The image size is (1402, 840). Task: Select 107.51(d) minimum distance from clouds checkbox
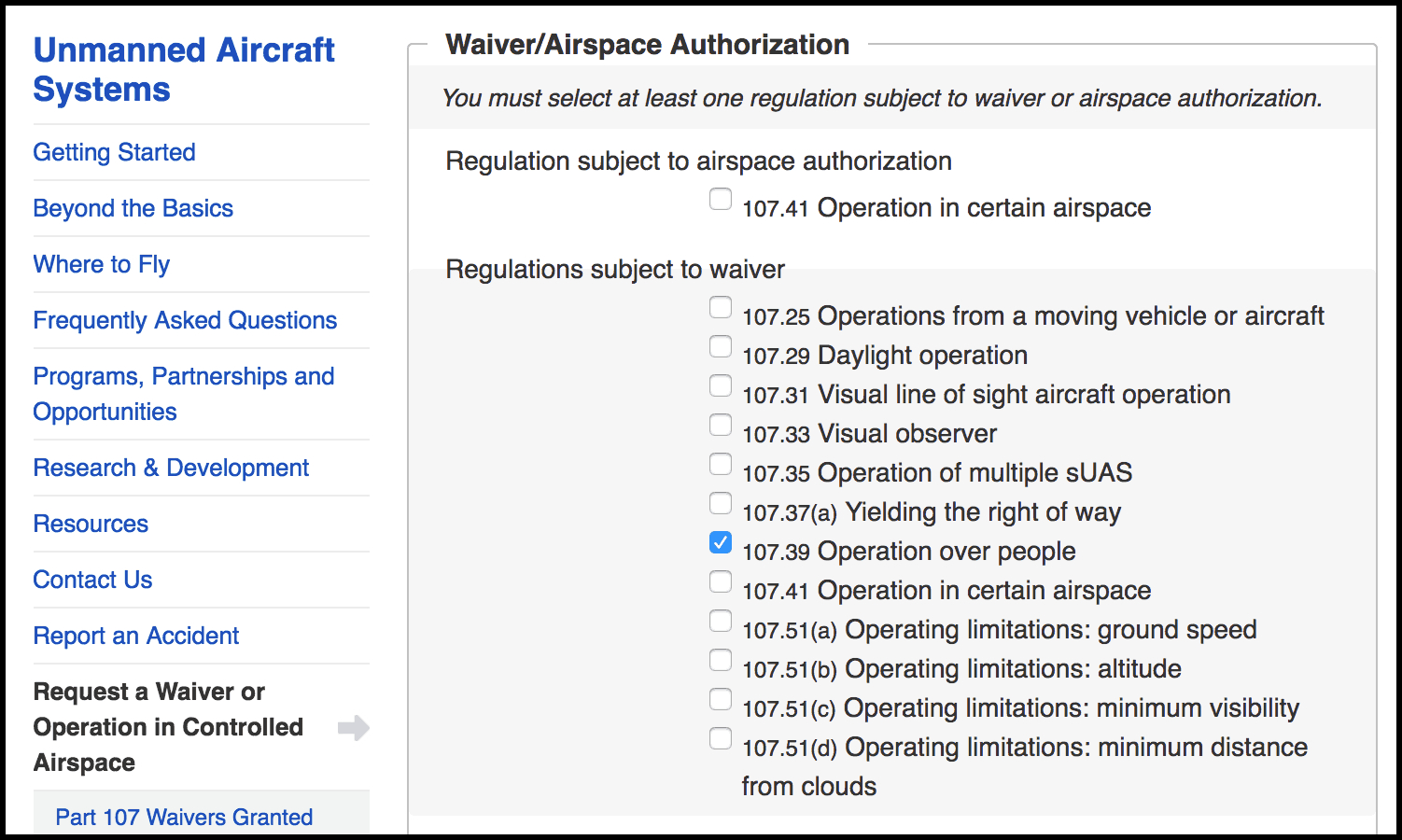(x=721, y=738)
